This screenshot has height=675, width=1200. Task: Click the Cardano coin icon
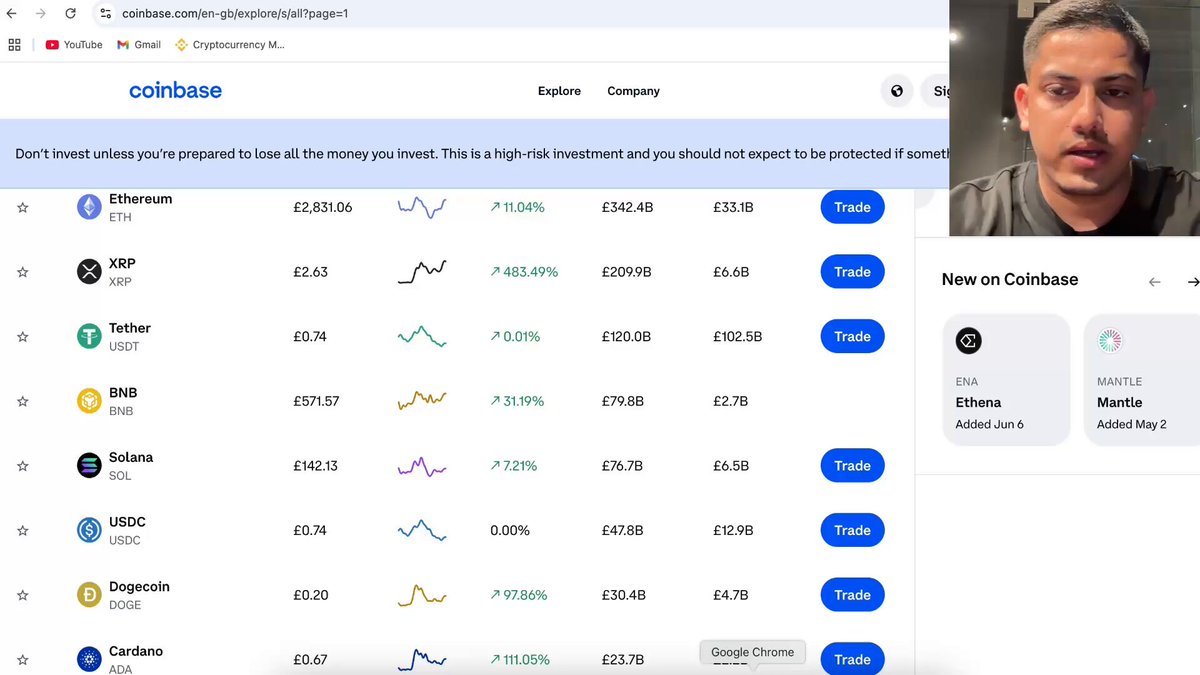point(90,660)
